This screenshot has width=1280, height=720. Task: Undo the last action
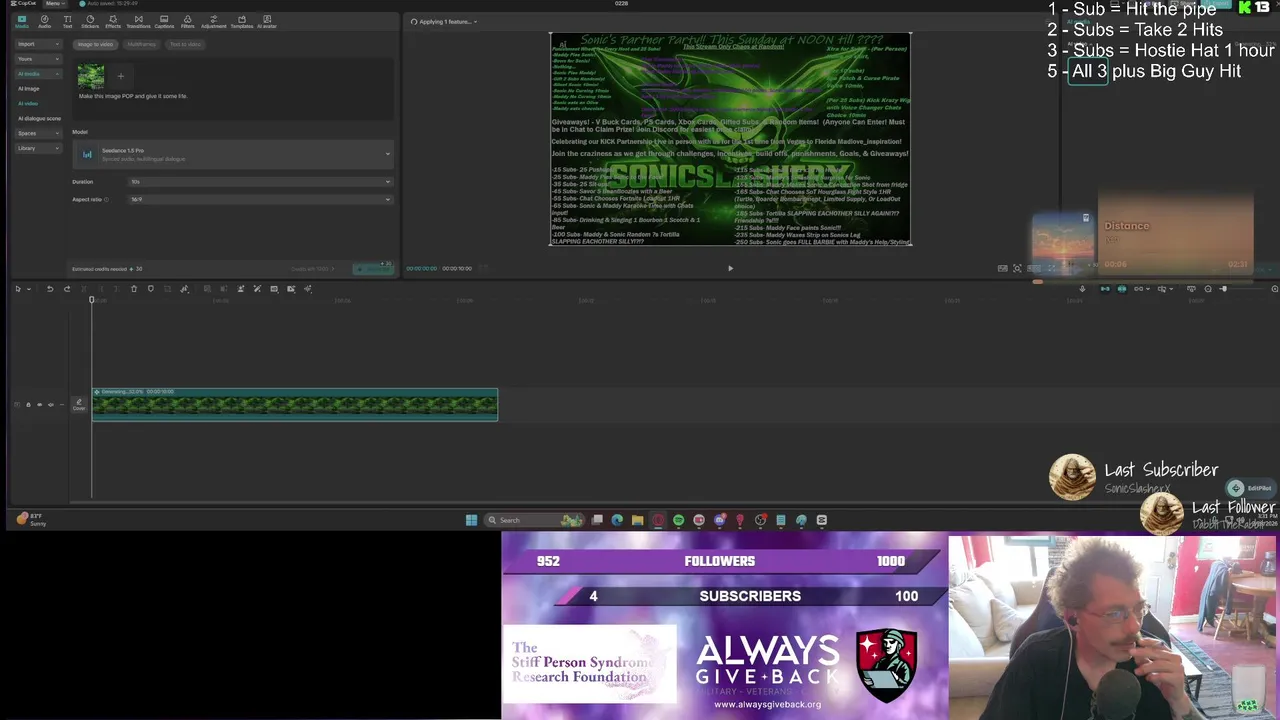coord(50,289)
